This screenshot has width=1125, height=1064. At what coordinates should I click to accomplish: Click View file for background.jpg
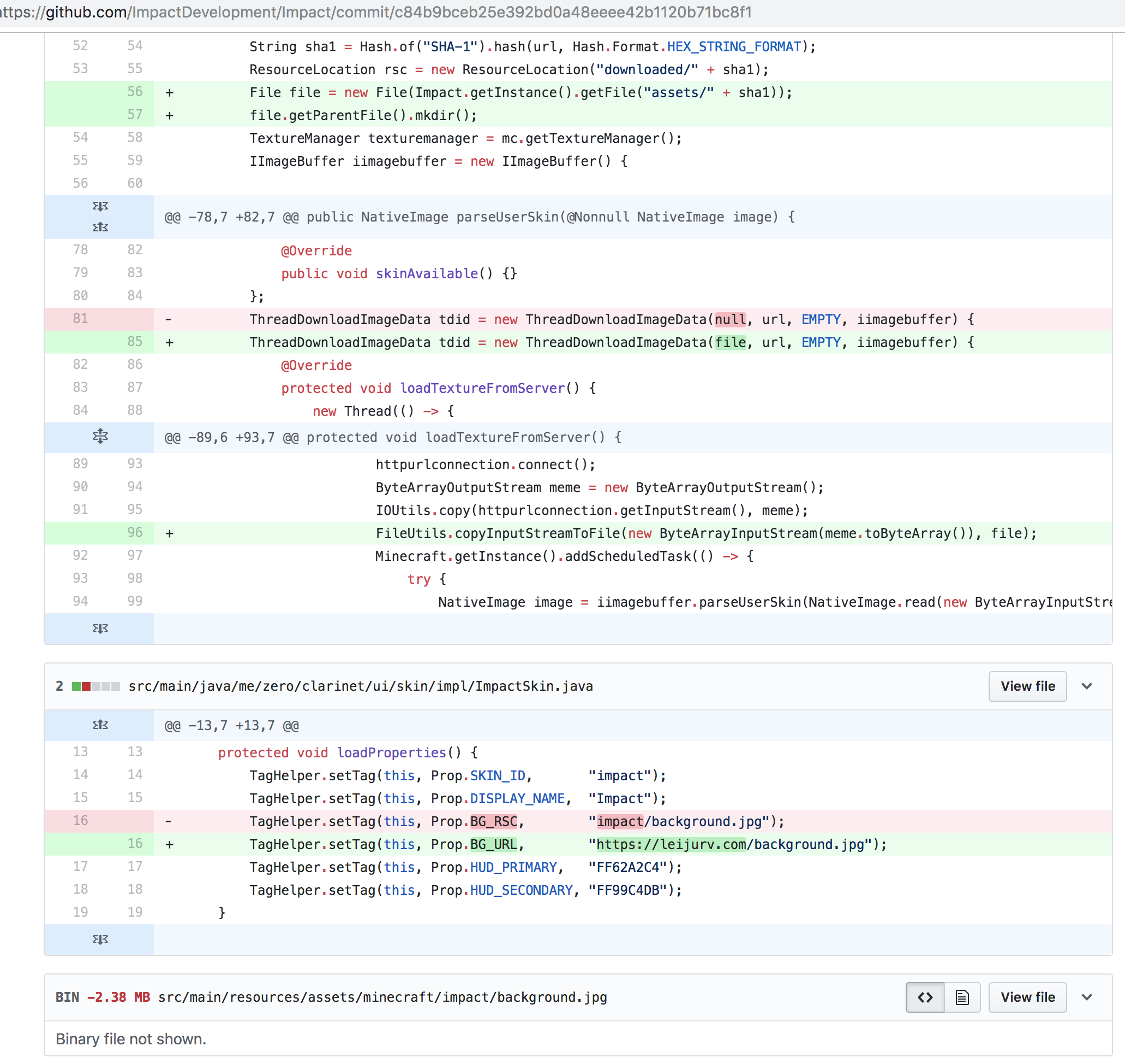pos(1027,997)
